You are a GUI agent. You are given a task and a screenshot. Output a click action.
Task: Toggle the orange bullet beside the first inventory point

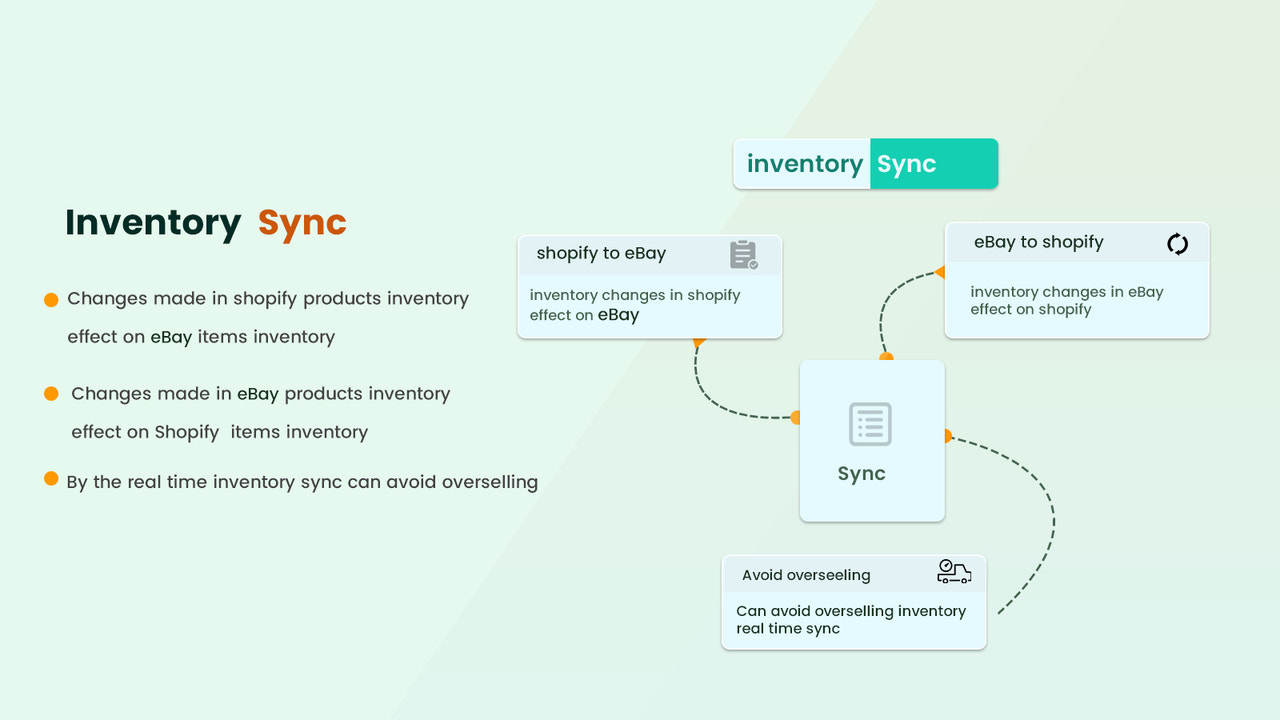pos(50,298)
